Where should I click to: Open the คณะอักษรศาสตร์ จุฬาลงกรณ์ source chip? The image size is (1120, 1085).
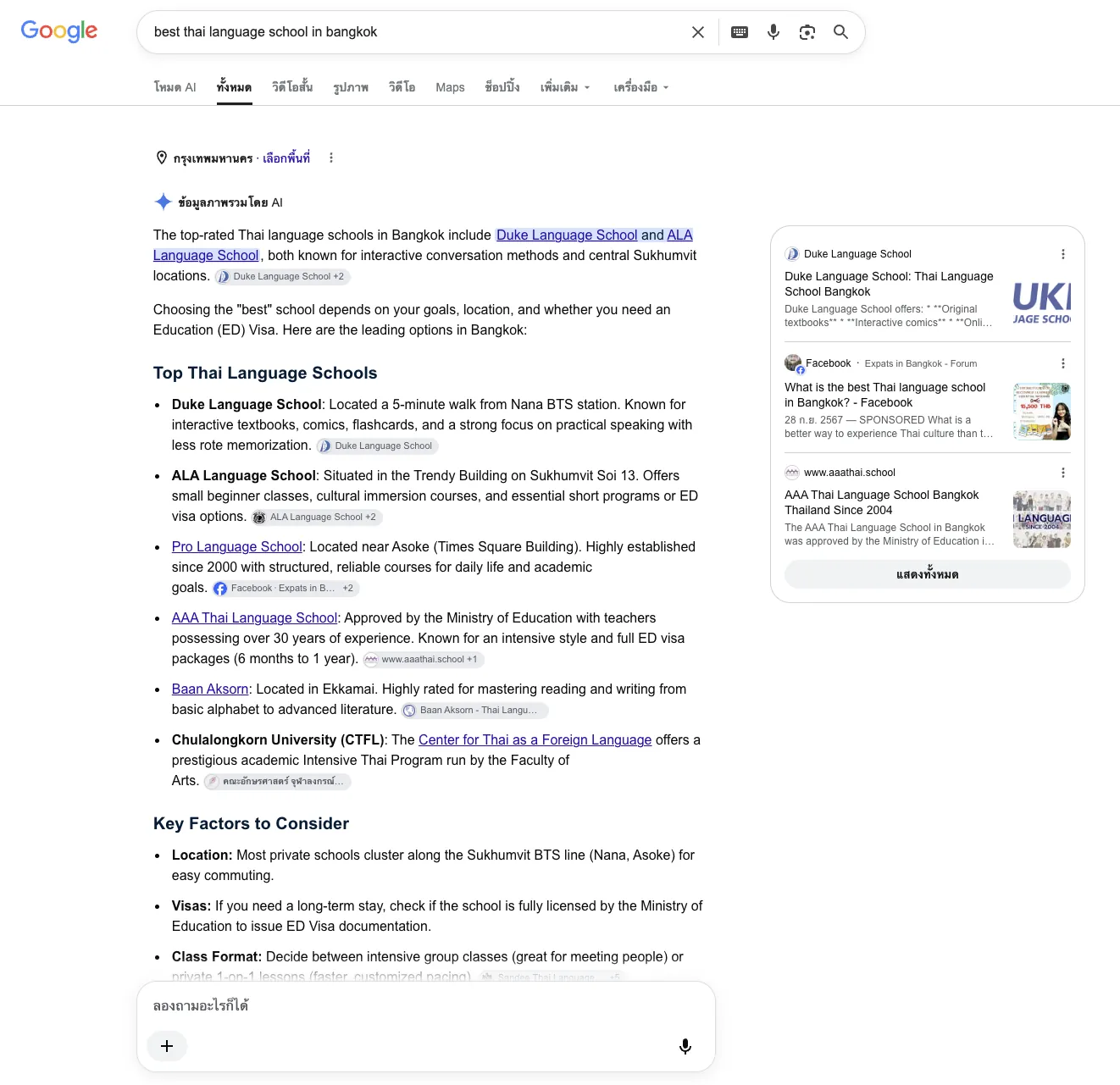pyautogui.click(x=277, y=781)
